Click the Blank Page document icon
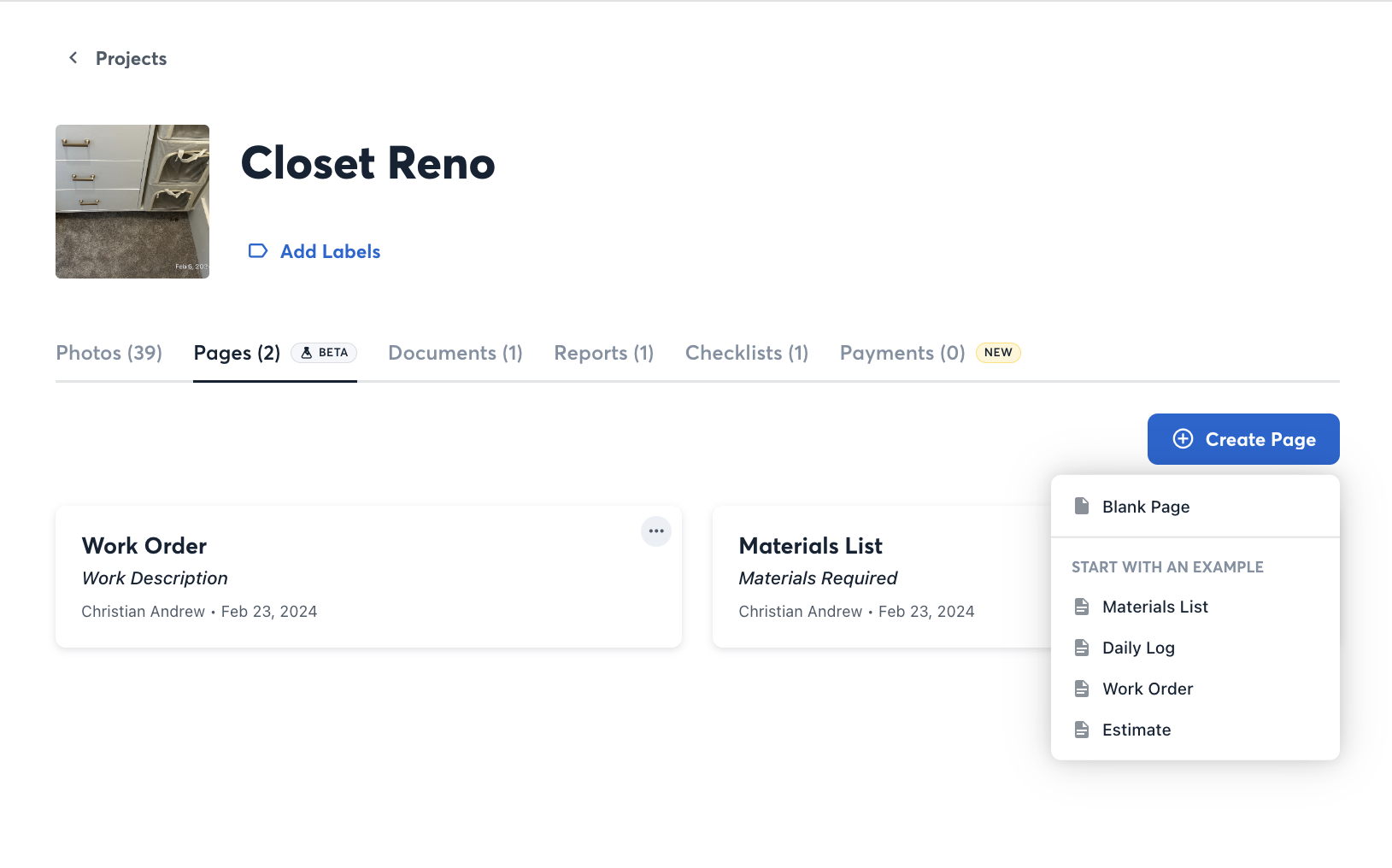Viewport: 1392px width, 868px height. 1082,507
